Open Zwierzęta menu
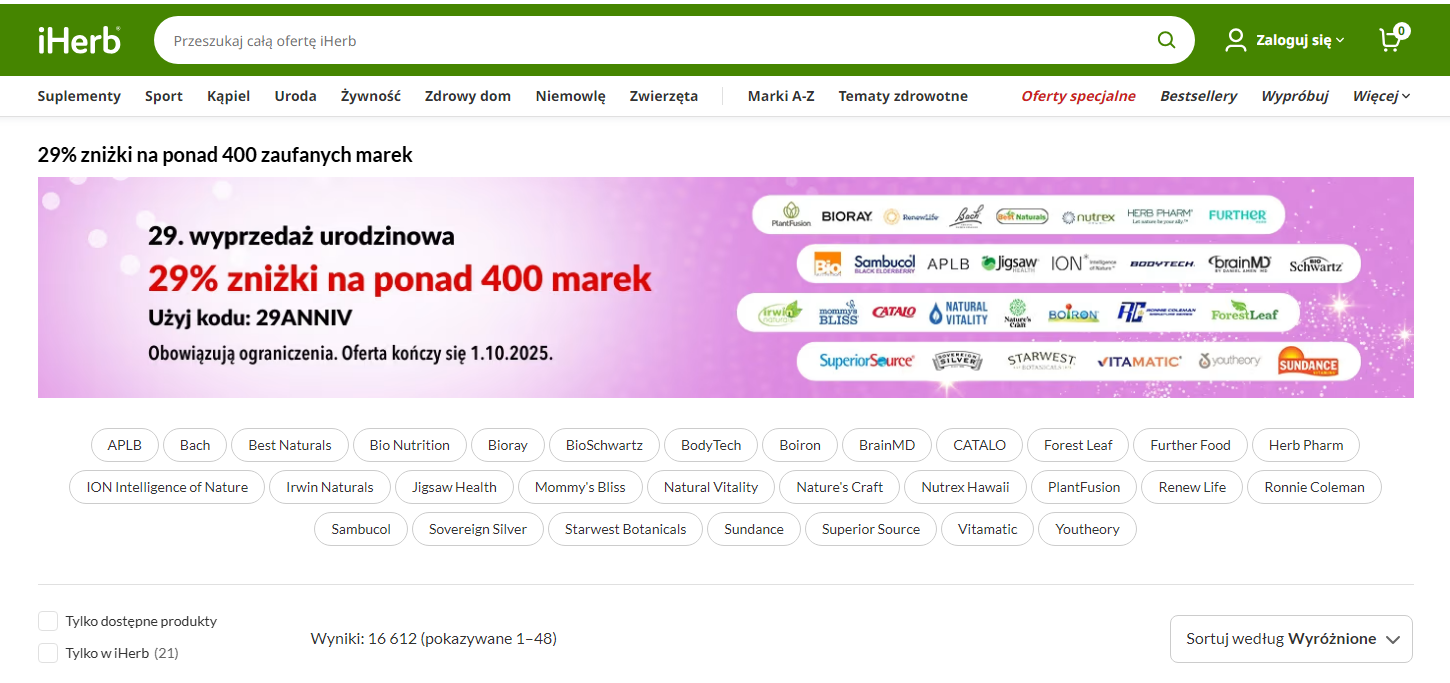The height and width of the screenshot is (683, 1450). 664,96
